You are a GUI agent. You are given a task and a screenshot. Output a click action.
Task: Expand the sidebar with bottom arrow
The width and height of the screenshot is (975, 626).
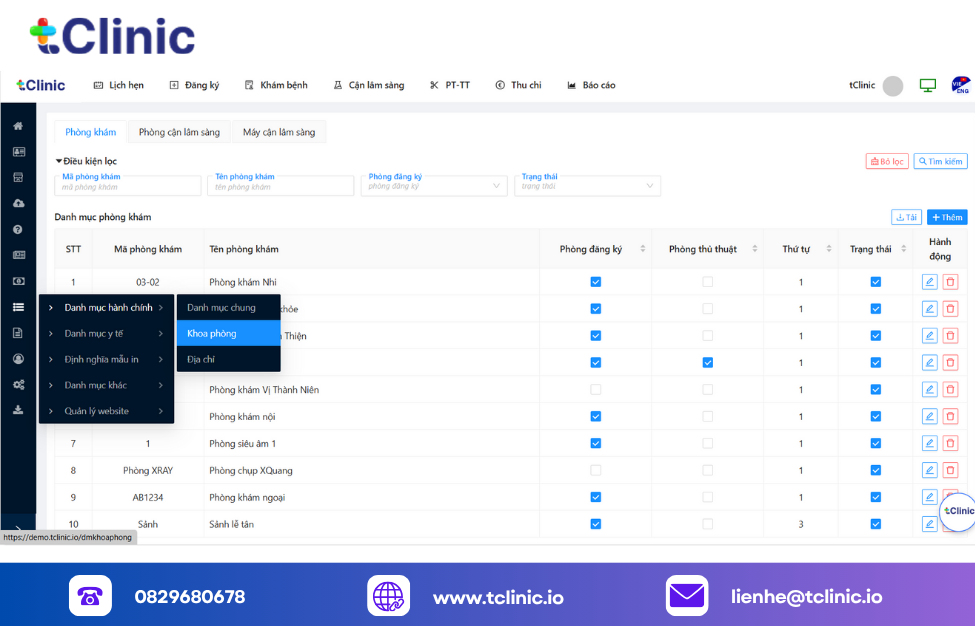(18, 527)
